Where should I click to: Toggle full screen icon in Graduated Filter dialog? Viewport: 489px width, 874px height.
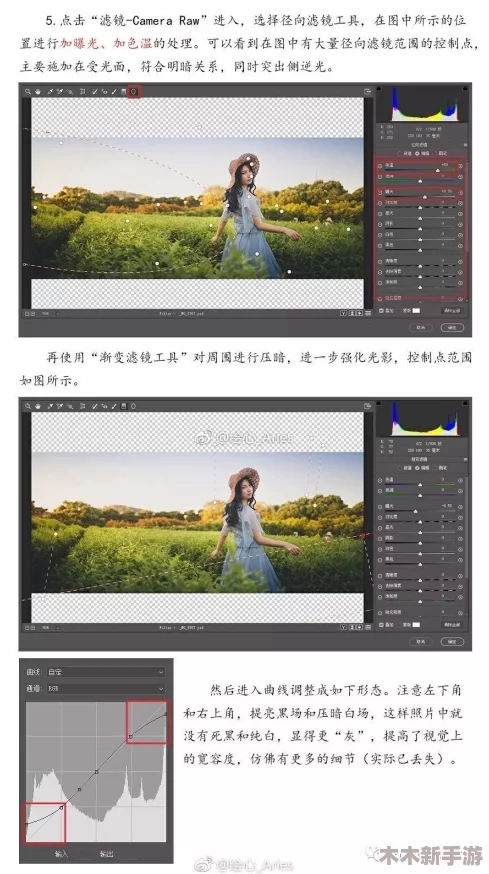(x=368, y=406)
